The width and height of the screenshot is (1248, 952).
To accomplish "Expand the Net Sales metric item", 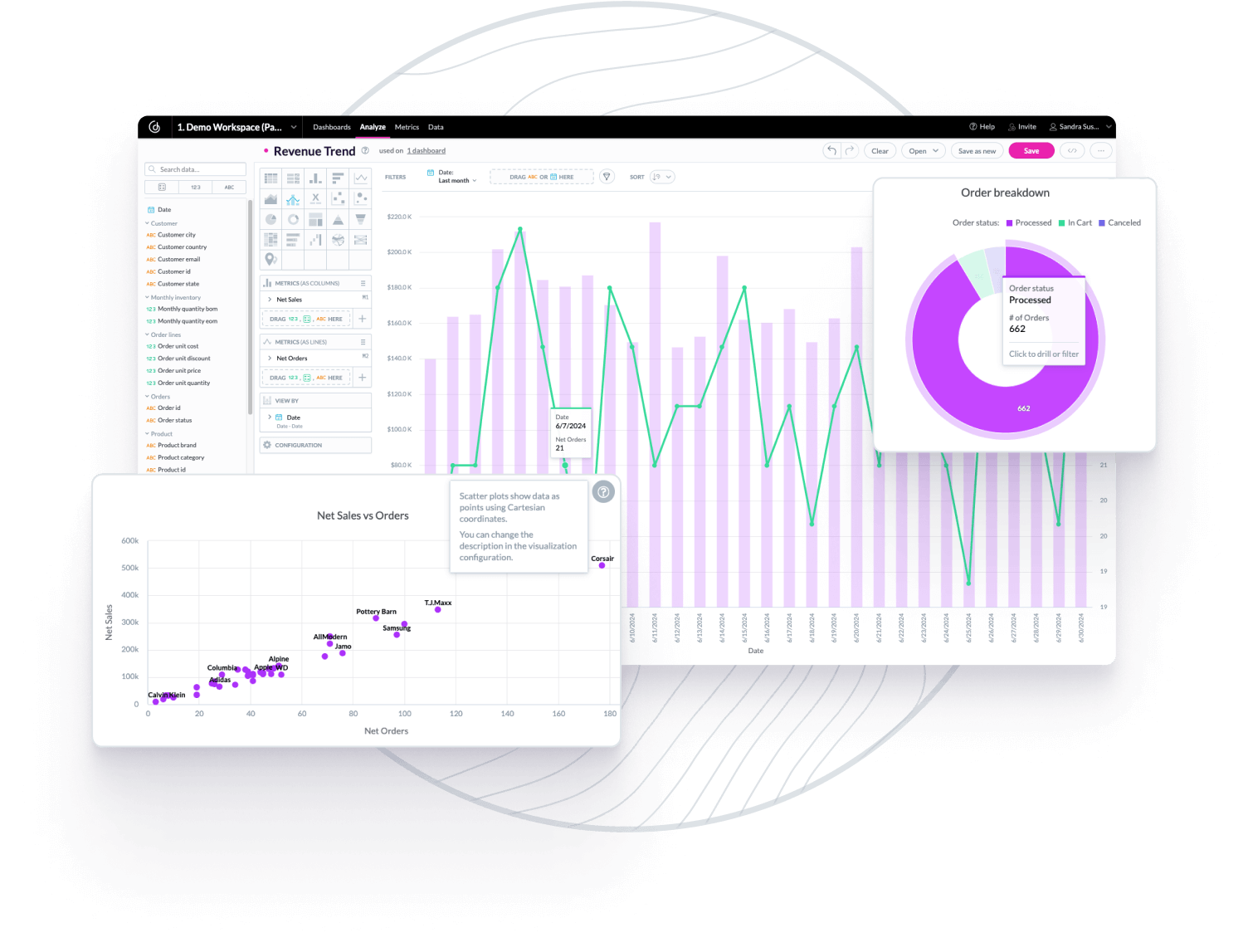I will [x=315, y=300].
